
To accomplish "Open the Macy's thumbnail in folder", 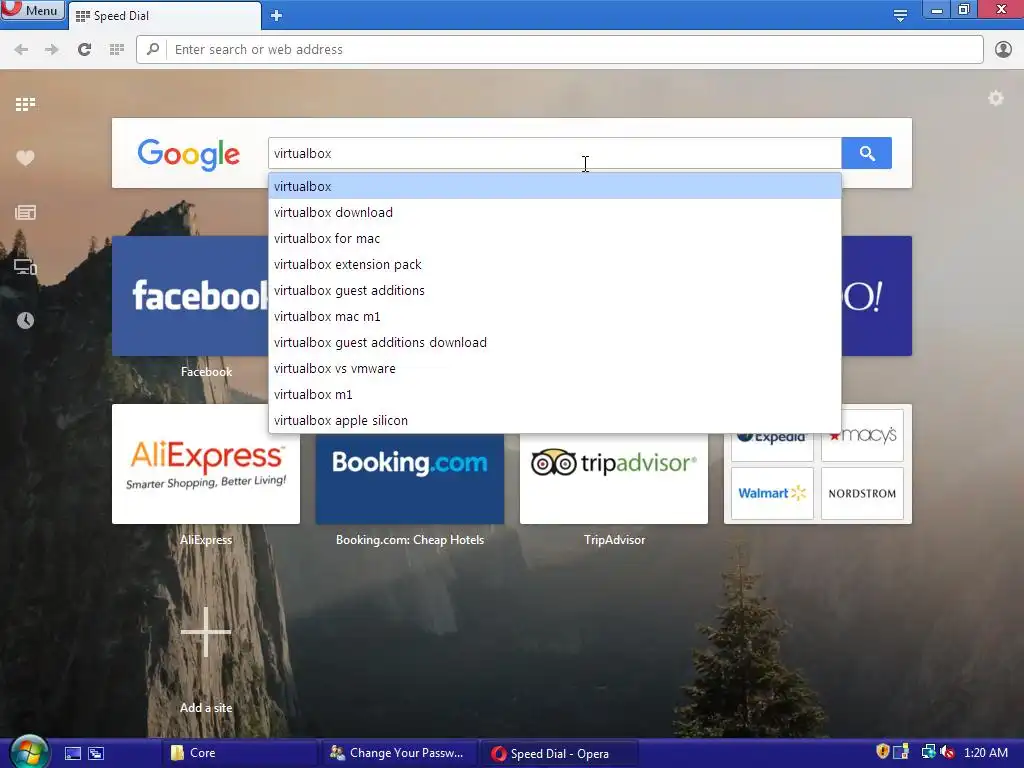I will [x=862, y=436].
